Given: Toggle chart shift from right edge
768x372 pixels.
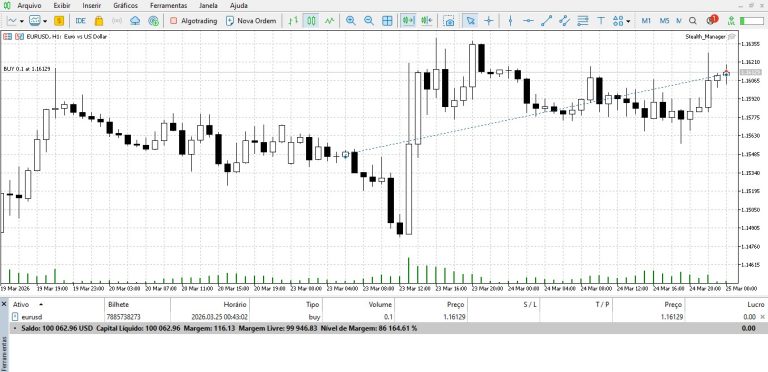Looking at the screenshot, I should [x=427, y=21].
